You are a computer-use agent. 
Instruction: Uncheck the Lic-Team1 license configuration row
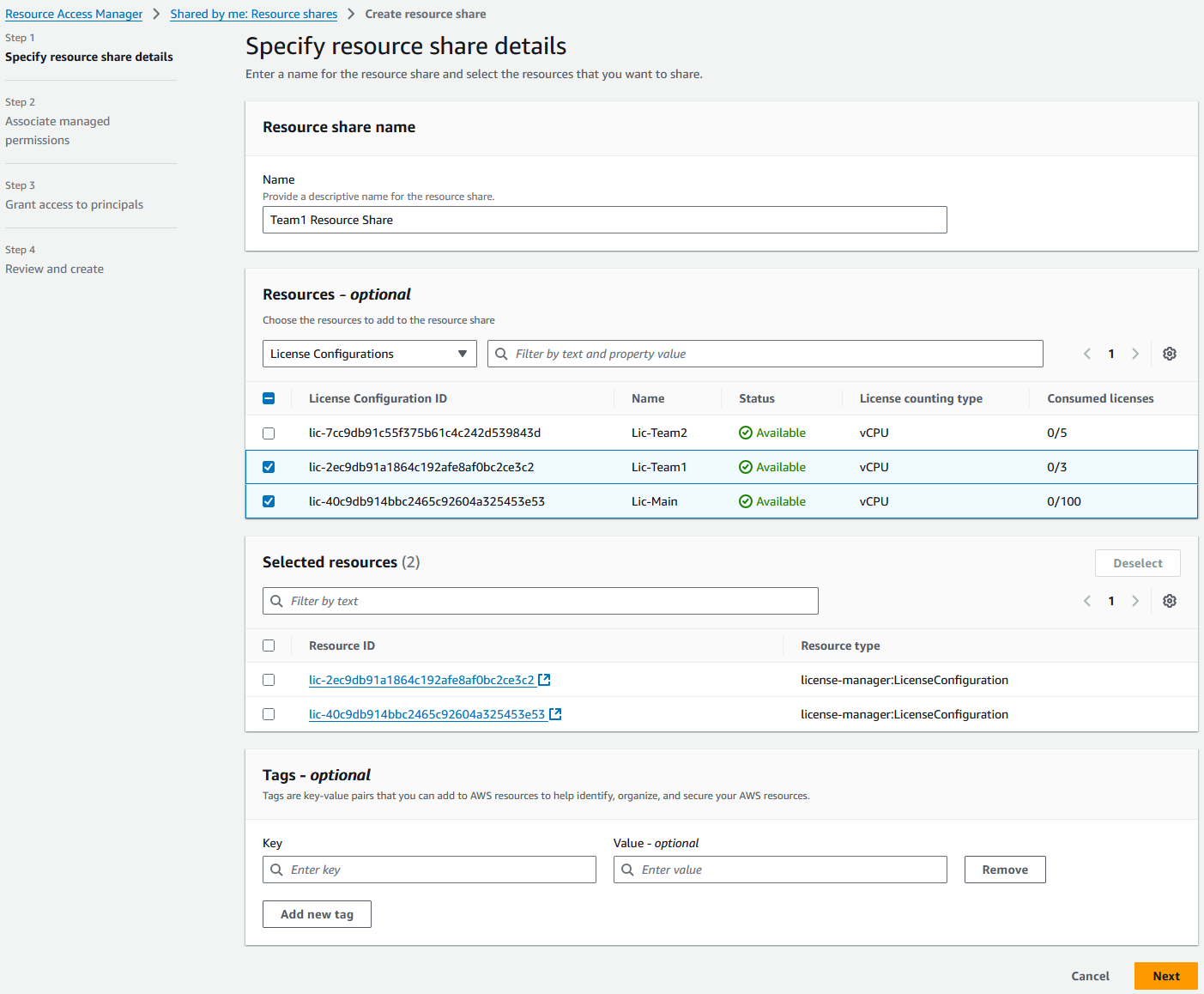tap(269, 467)
